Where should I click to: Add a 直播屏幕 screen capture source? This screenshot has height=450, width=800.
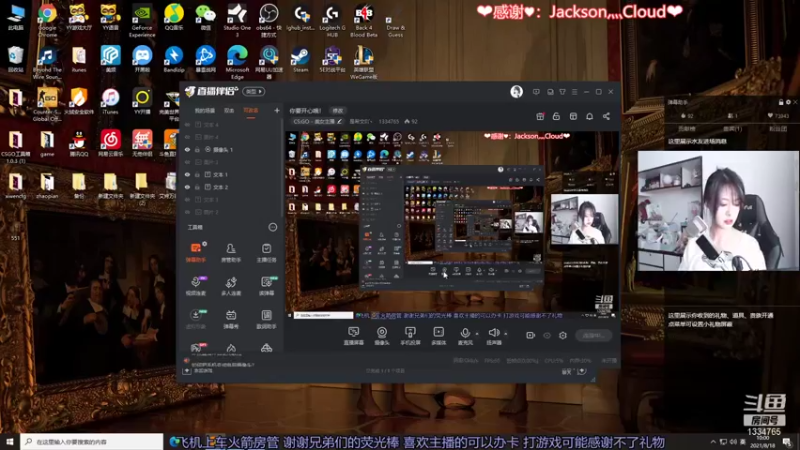pyautogui.click(x=353, y=336)
